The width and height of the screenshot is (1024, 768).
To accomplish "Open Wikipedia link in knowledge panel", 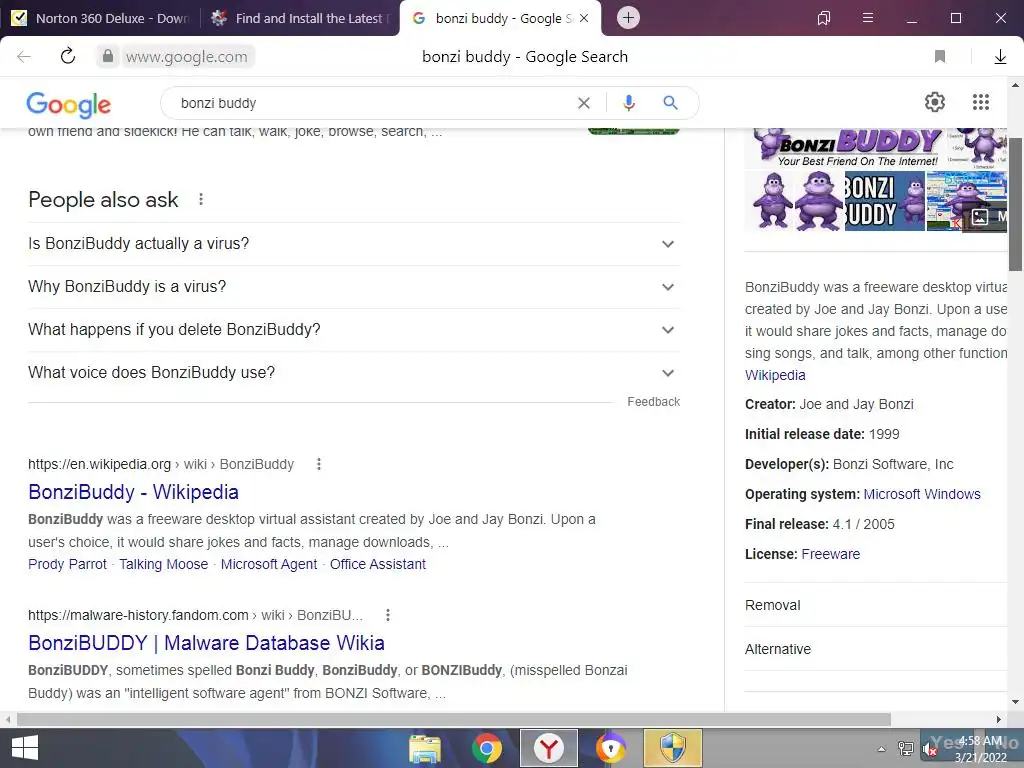I will [775, 375].
